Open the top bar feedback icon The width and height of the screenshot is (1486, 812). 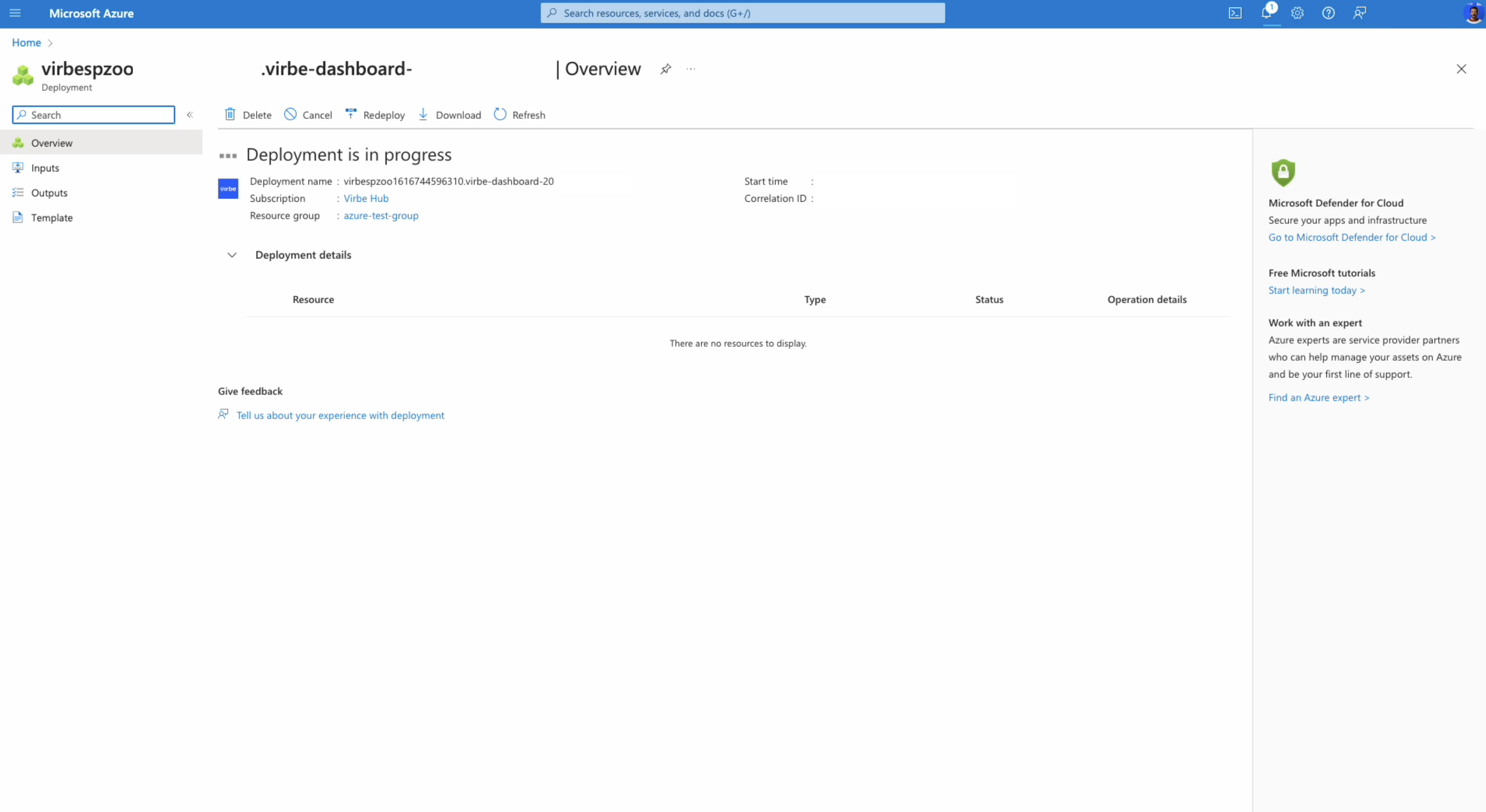point(1360,13)
